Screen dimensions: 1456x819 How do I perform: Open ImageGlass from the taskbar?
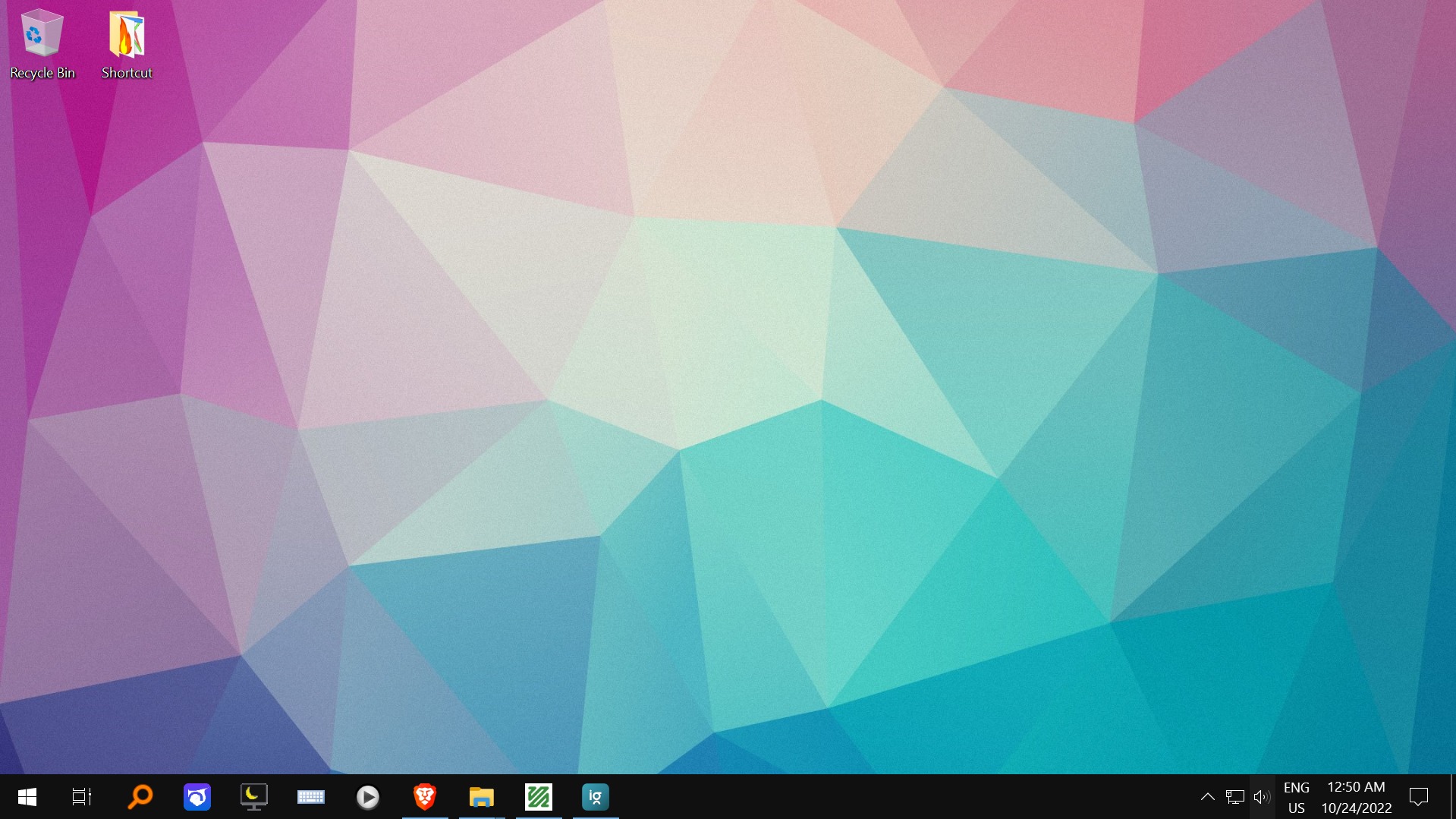595,797
